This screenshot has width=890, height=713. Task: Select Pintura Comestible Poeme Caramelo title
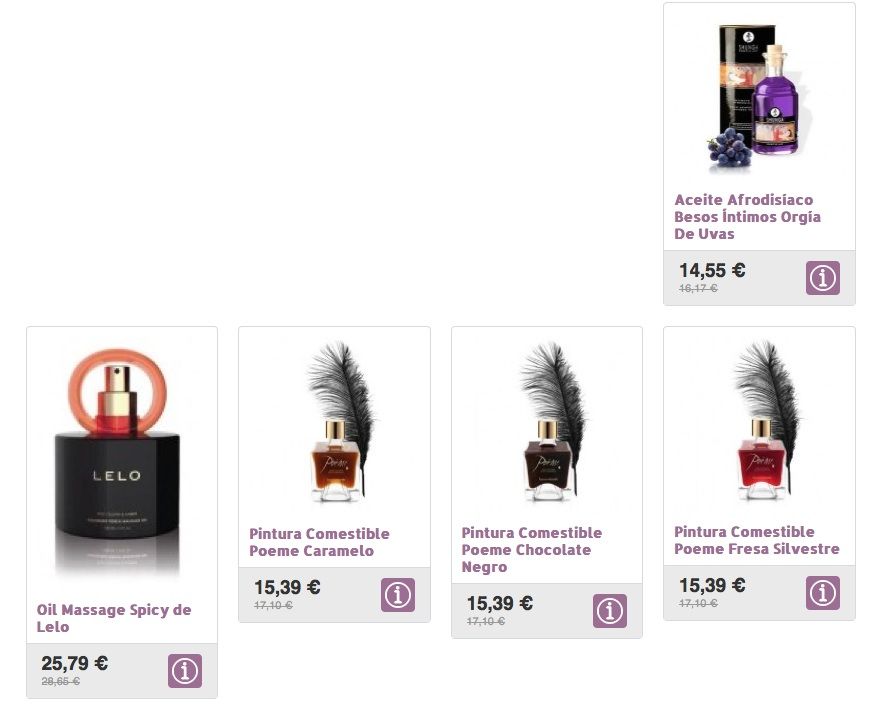[x=319, y=542]
